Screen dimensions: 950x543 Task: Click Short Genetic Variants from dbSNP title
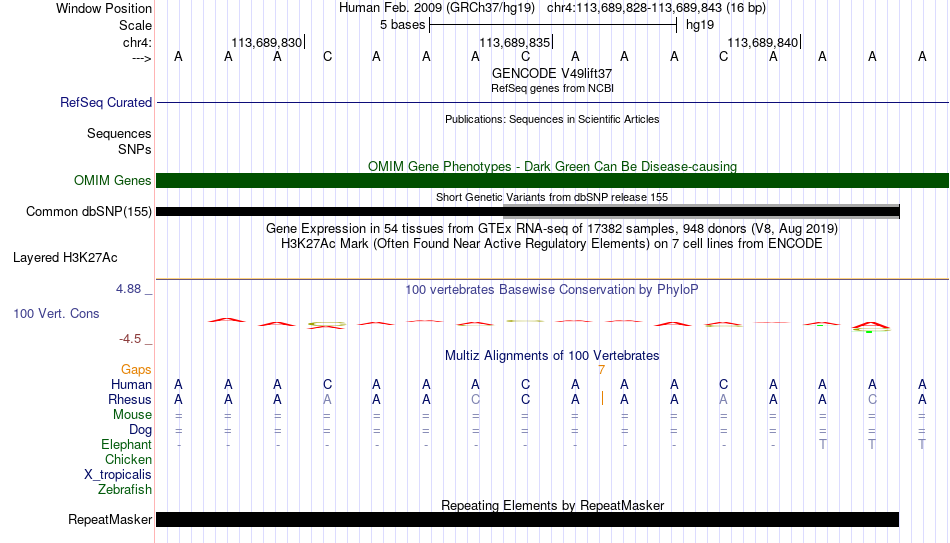(x=552, y=197)
